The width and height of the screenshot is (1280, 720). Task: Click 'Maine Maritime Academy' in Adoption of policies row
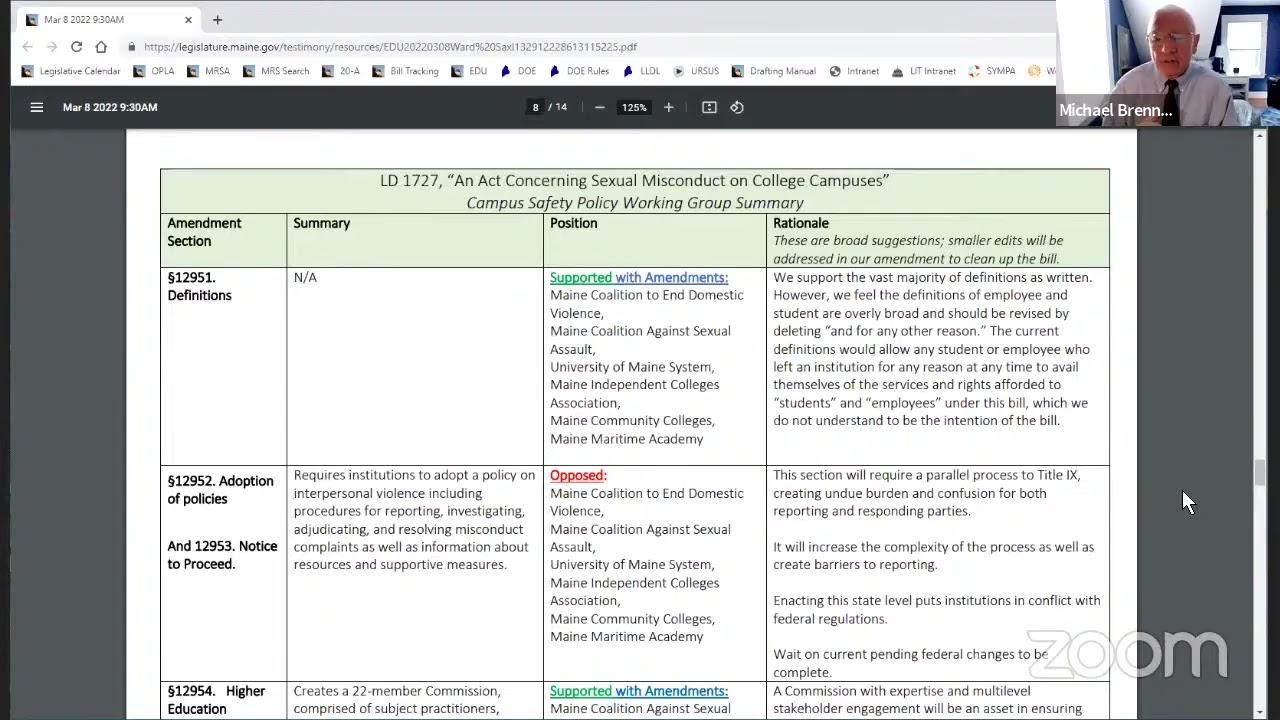click(x=626, y=637)
